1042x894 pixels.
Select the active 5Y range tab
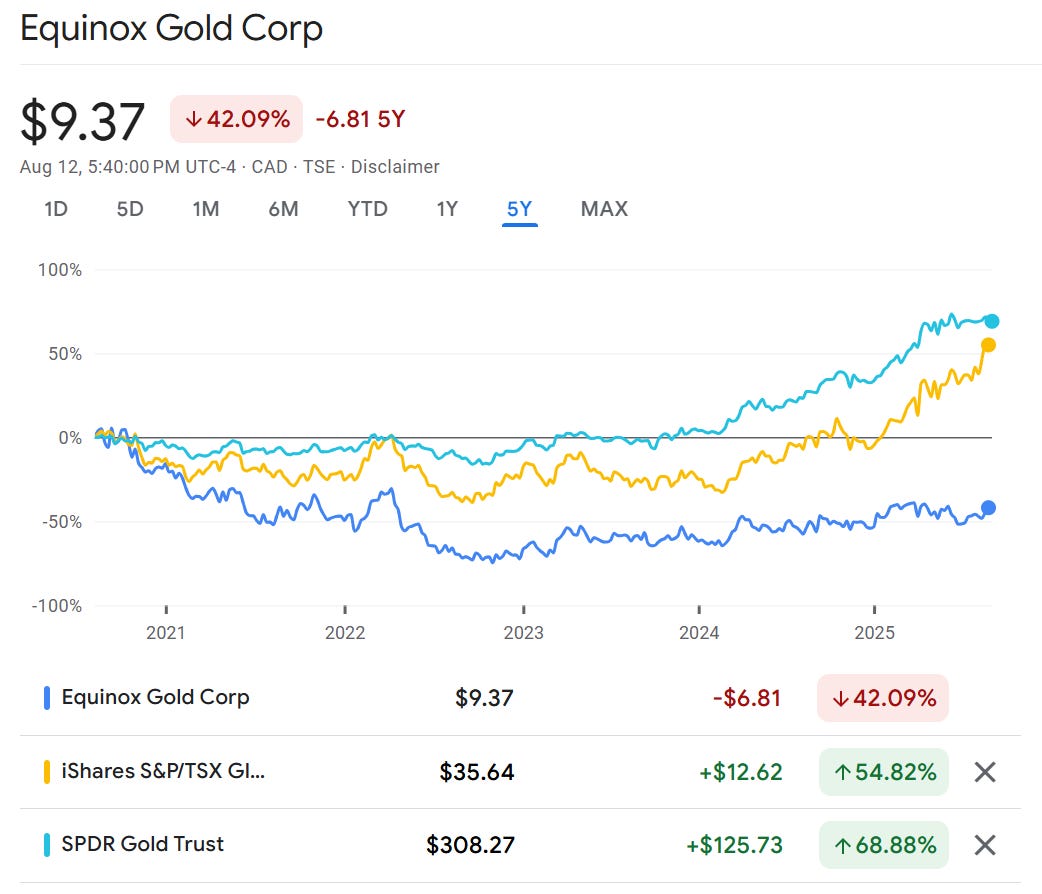click(x=520, y=209)
